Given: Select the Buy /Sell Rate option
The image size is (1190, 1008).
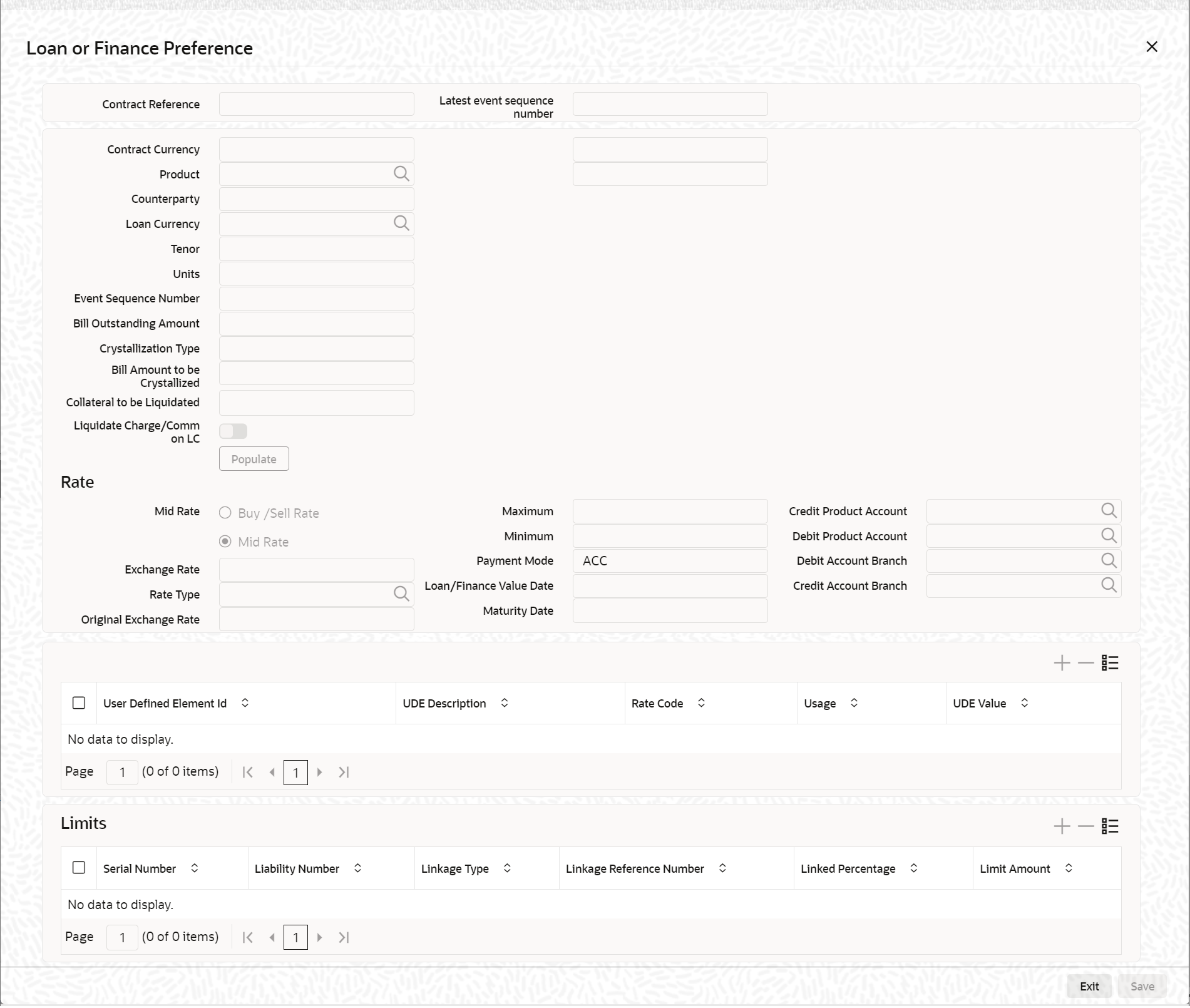Looking at the screenshot, I should (225, 513).
